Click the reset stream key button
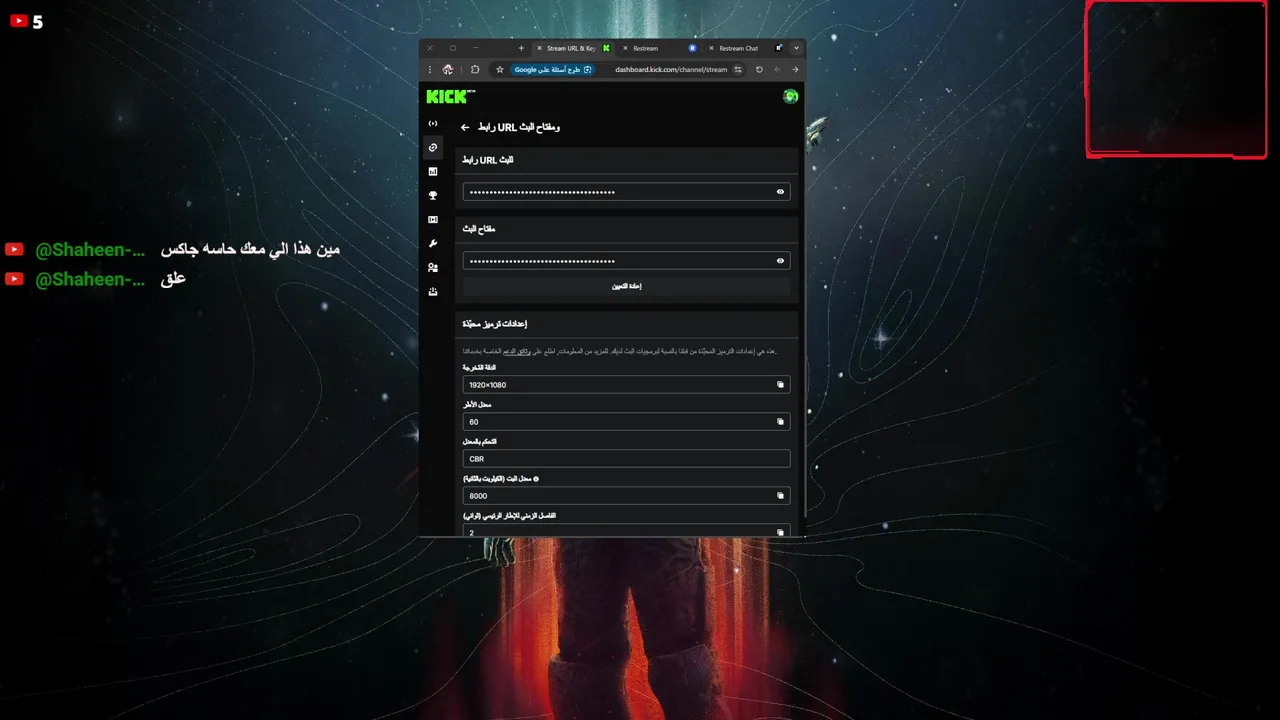This screenshot has width=1280, height=720. [626, 286]
